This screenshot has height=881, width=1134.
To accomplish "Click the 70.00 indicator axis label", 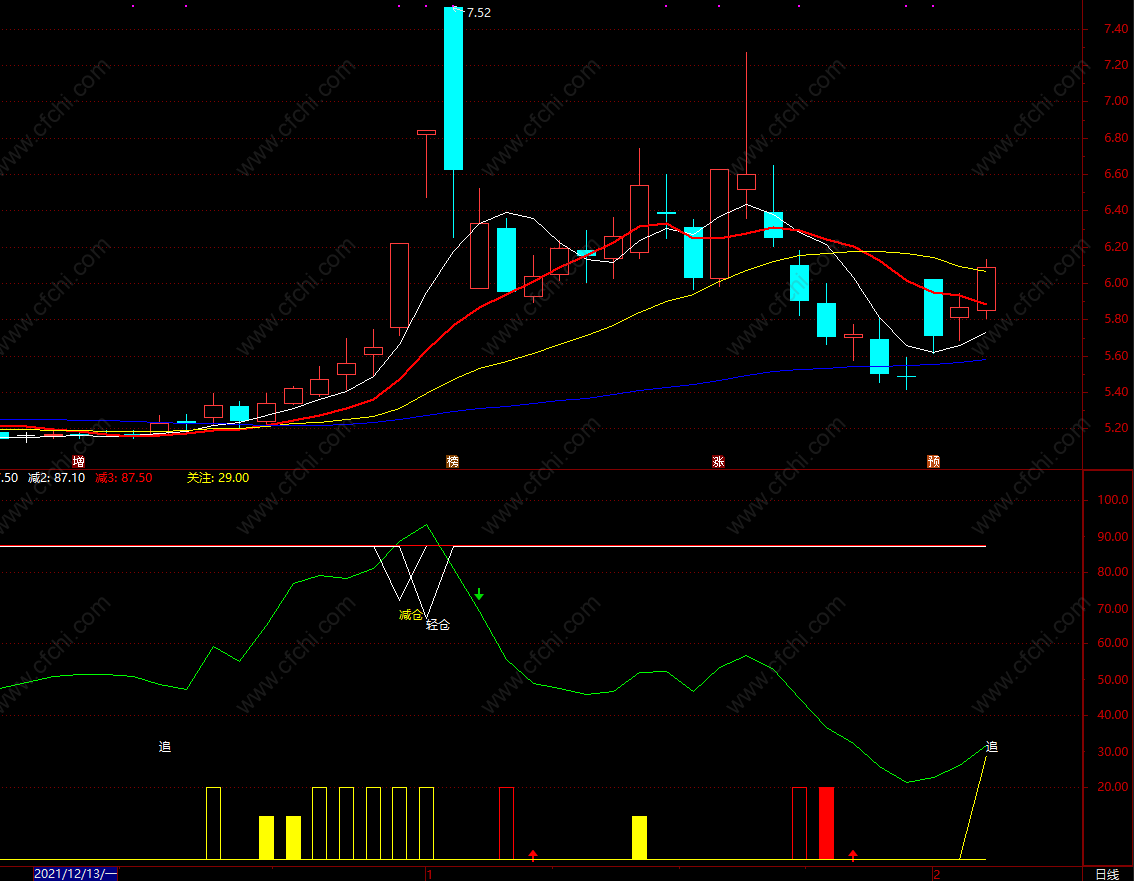I will 1113,608.
